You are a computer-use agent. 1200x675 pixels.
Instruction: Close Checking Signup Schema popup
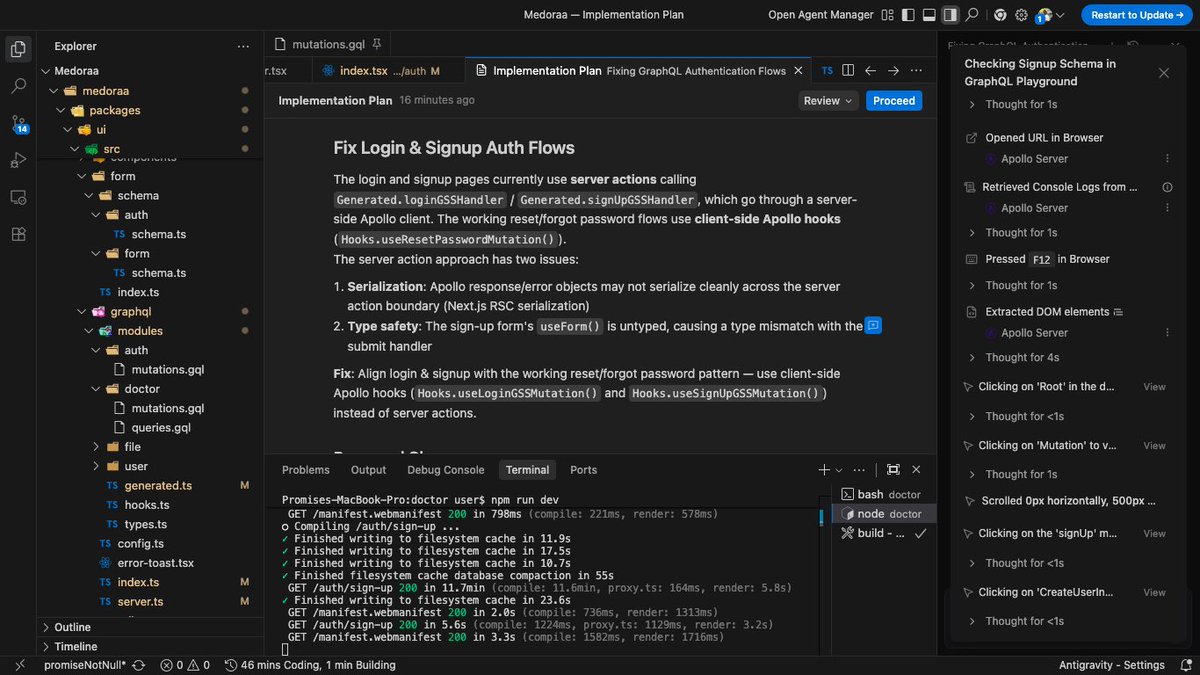[x=1163, y=73]
